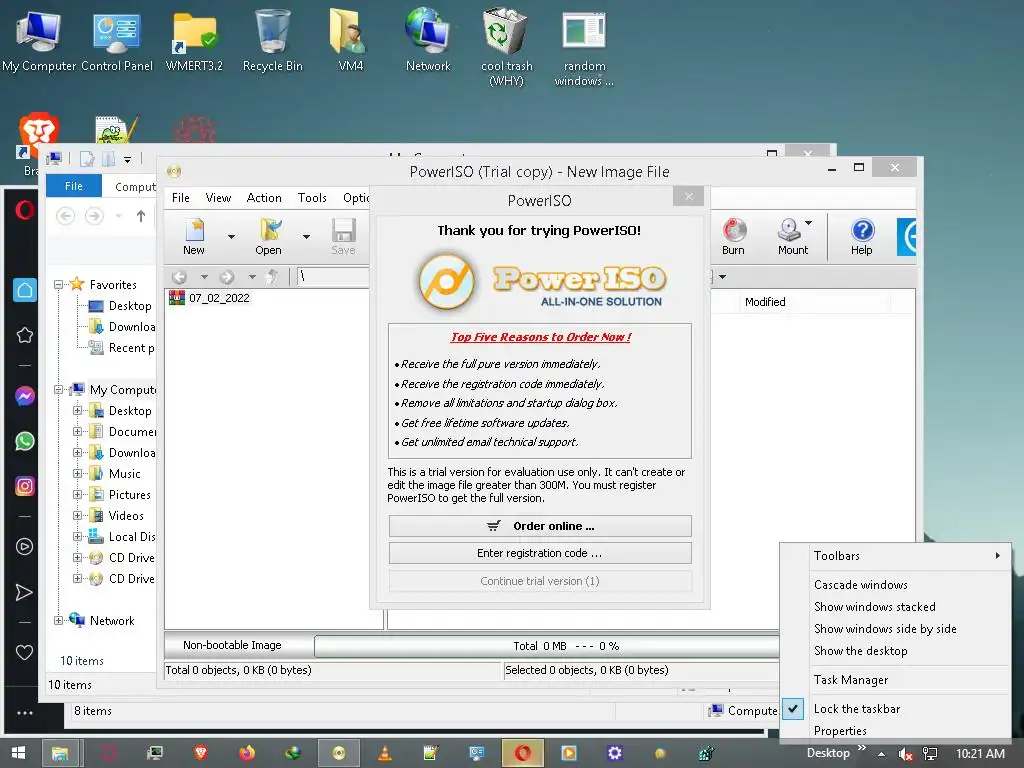Open Messenger in the Opera sidebar
Image resolution: width=1024 pixels, height=768 pixels.
(24, 396)
